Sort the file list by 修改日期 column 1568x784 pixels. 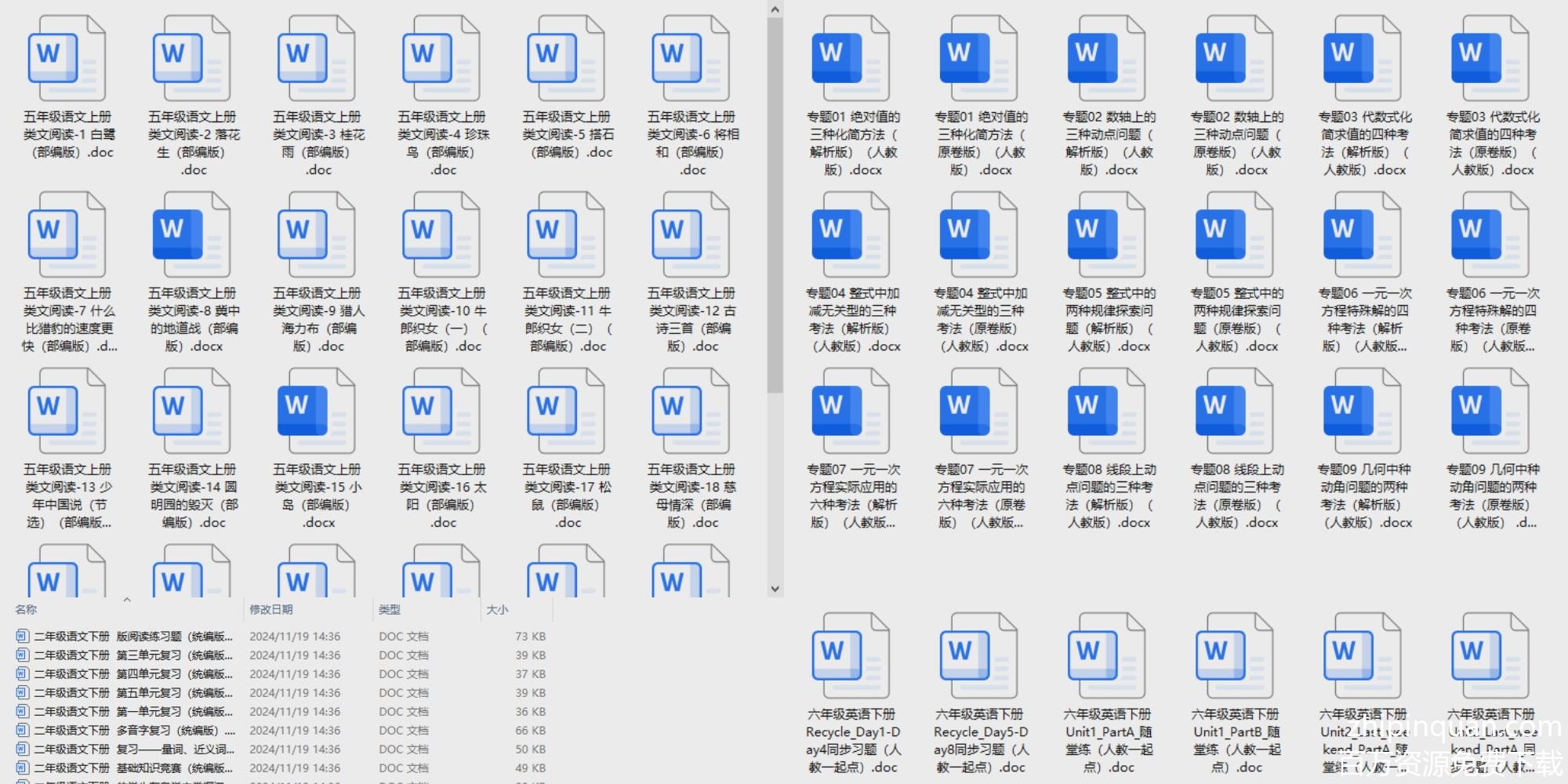[271, 609]
